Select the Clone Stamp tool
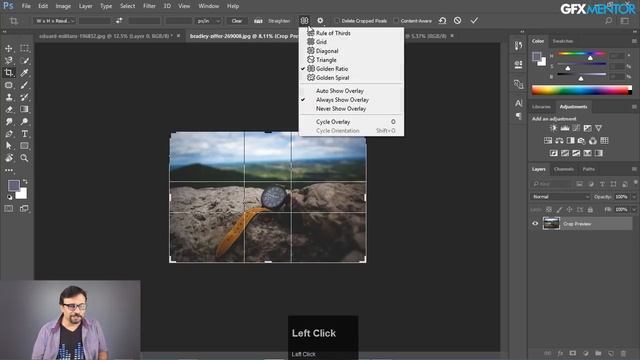 9,97
